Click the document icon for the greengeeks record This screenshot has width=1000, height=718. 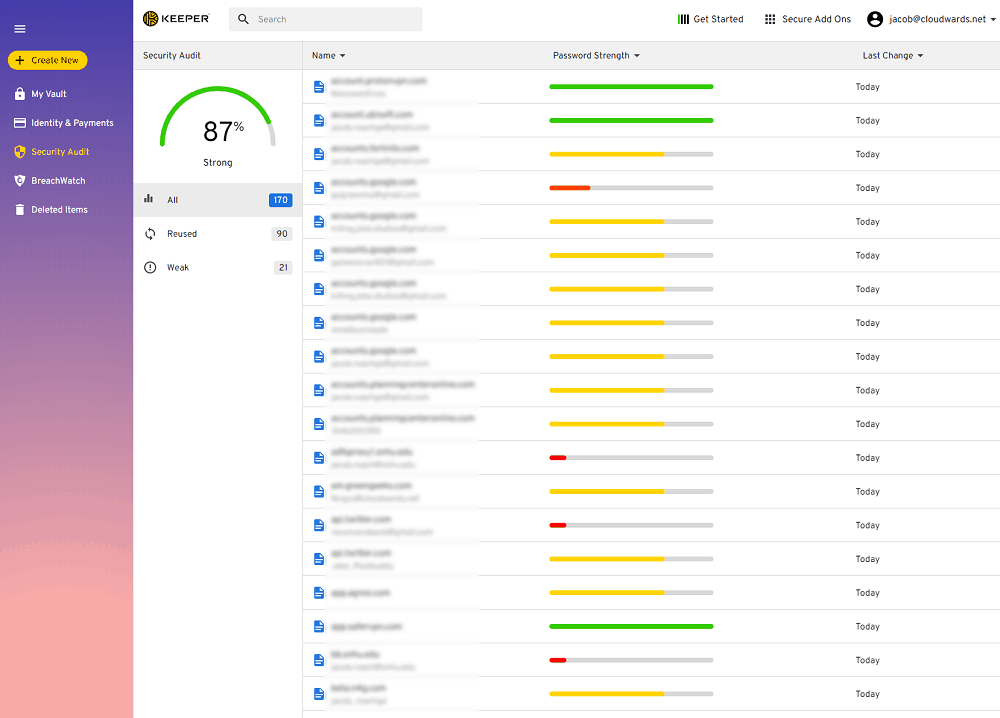[319, 492]
